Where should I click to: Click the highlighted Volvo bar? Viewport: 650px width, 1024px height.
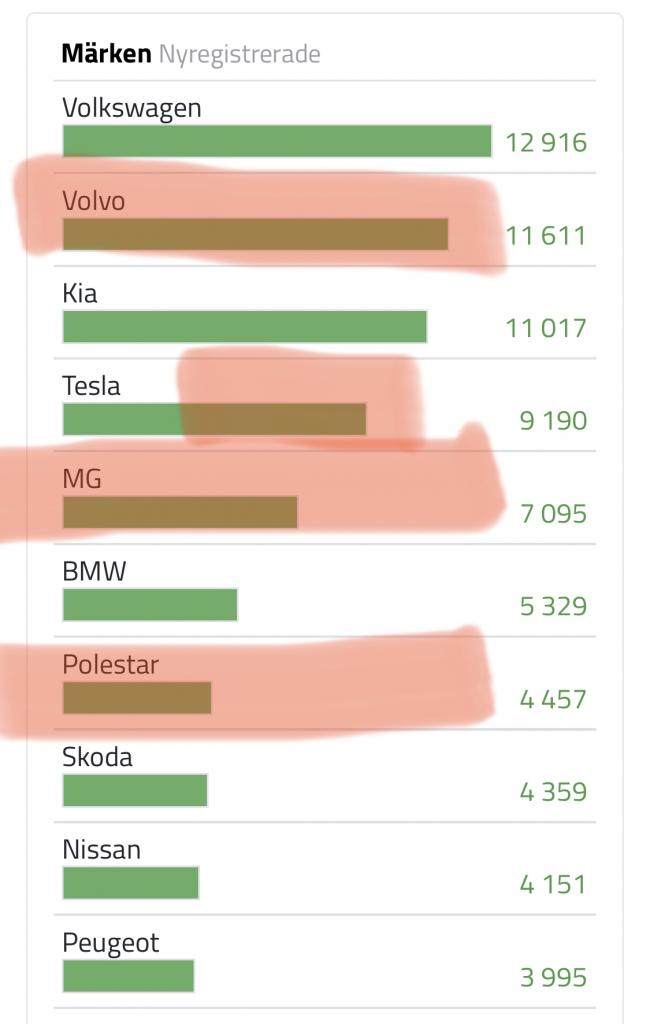pos(255,234)
